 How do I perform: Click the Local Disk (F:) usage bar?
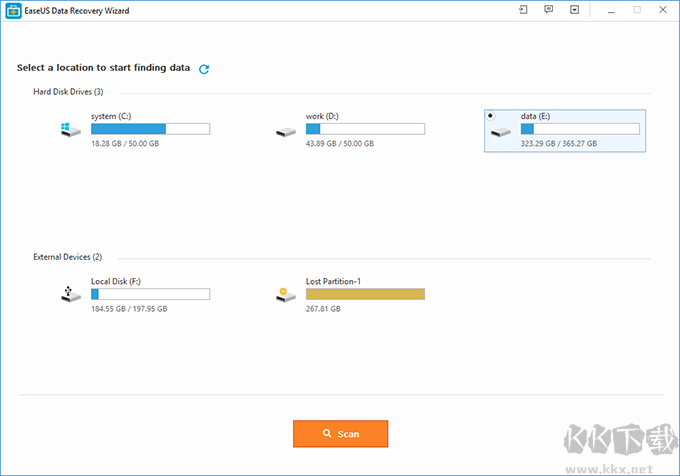pyautogui.click(x=150, y=294)
